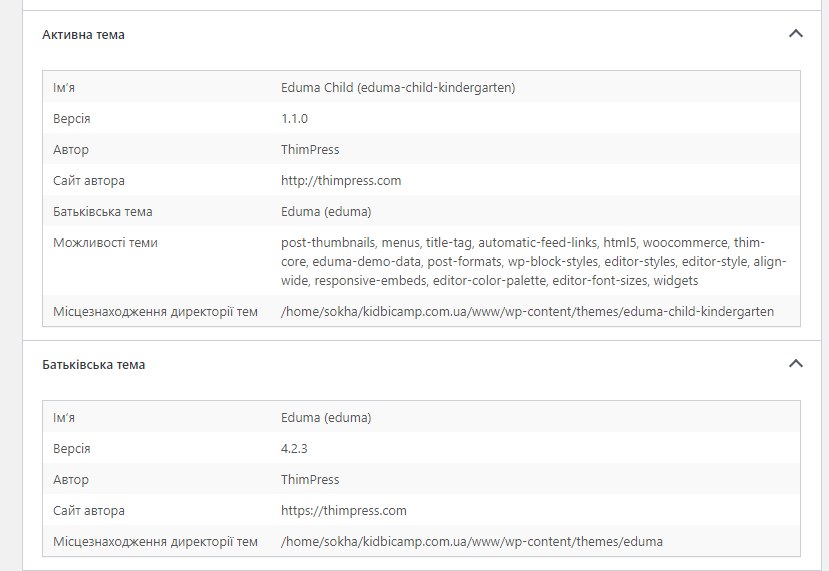Select https://thimpress.com author site value
Image resolution: width=829 pixels, height=571 pixels.
coord(344,511)
